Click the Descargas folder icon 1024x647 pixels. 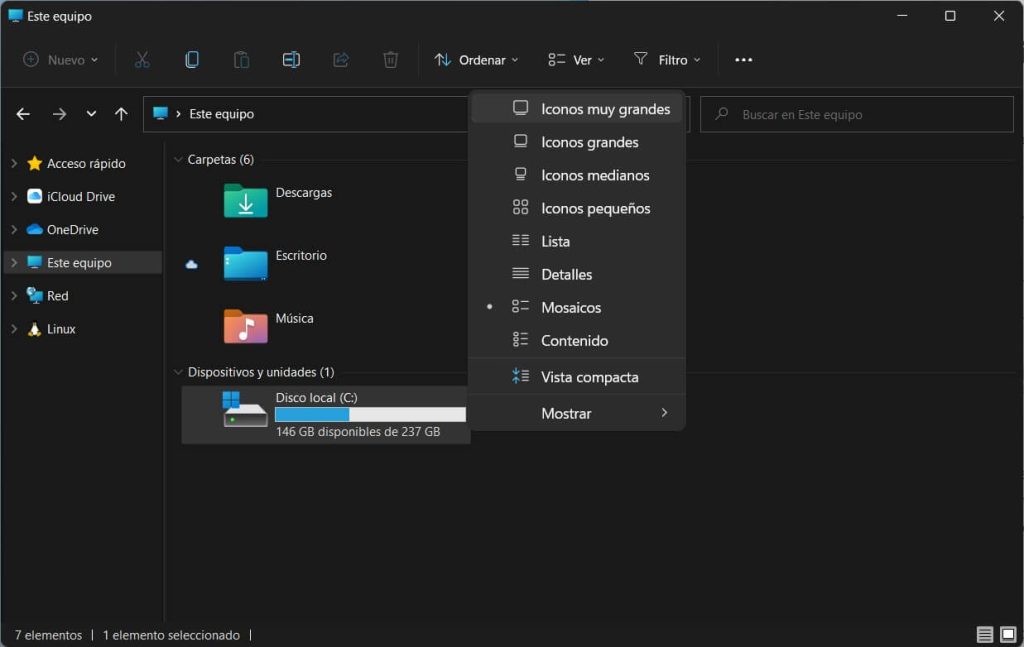click(246, 200)
